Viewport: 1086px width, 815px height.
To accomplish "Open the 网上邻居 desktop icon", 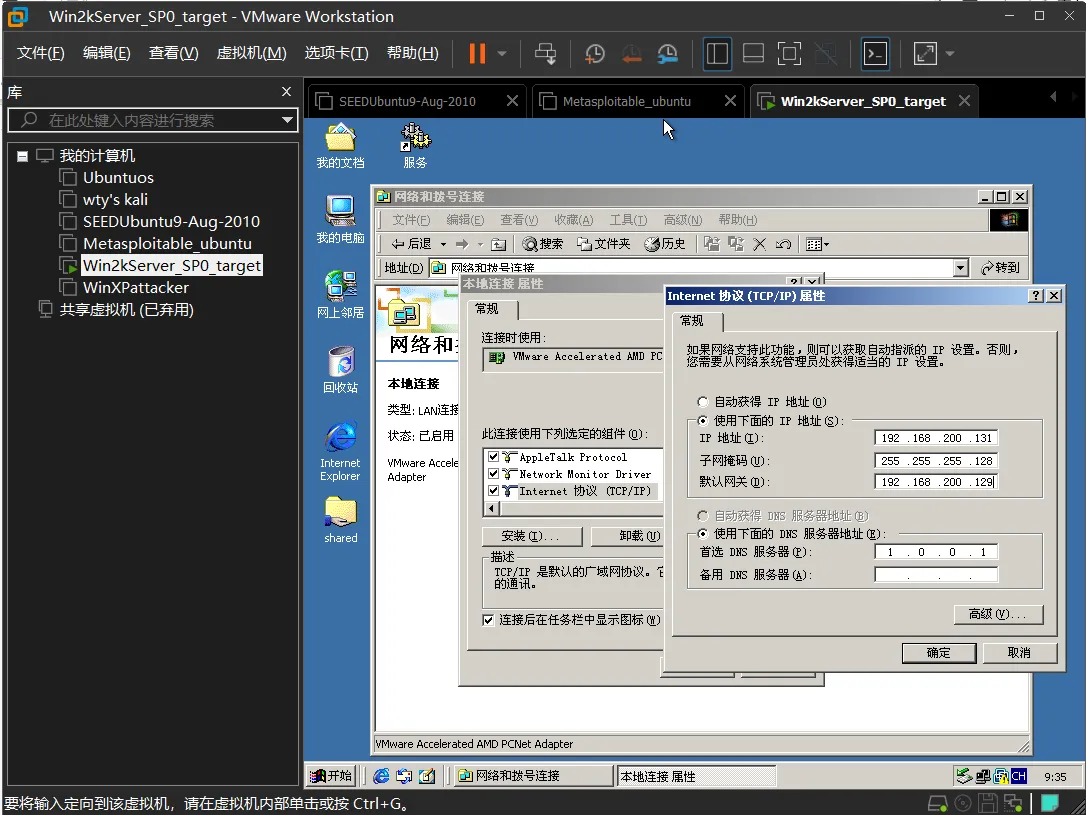I will (x=340, y=295).
